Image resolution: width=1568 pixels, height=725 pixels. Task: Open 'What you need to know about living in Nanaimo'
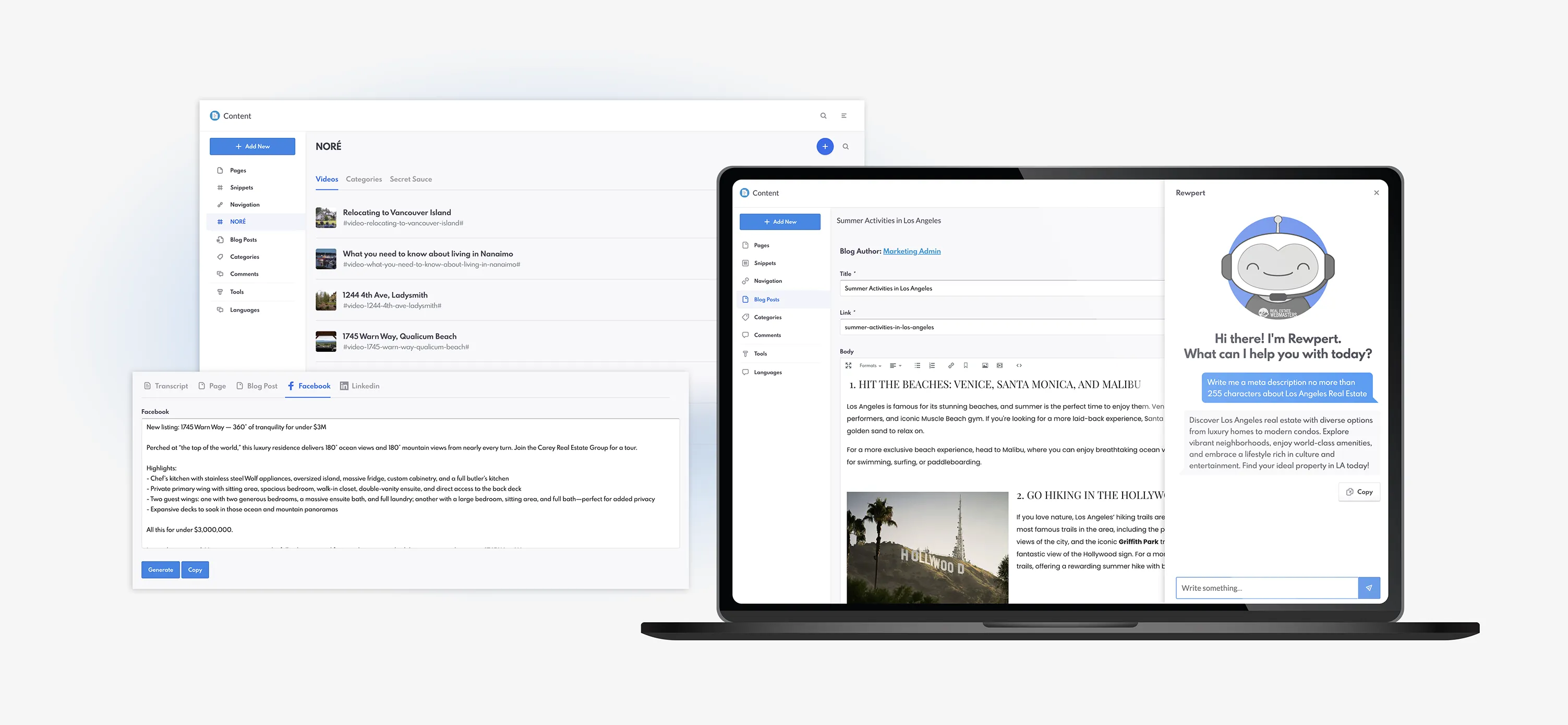(x=427, y=254)
